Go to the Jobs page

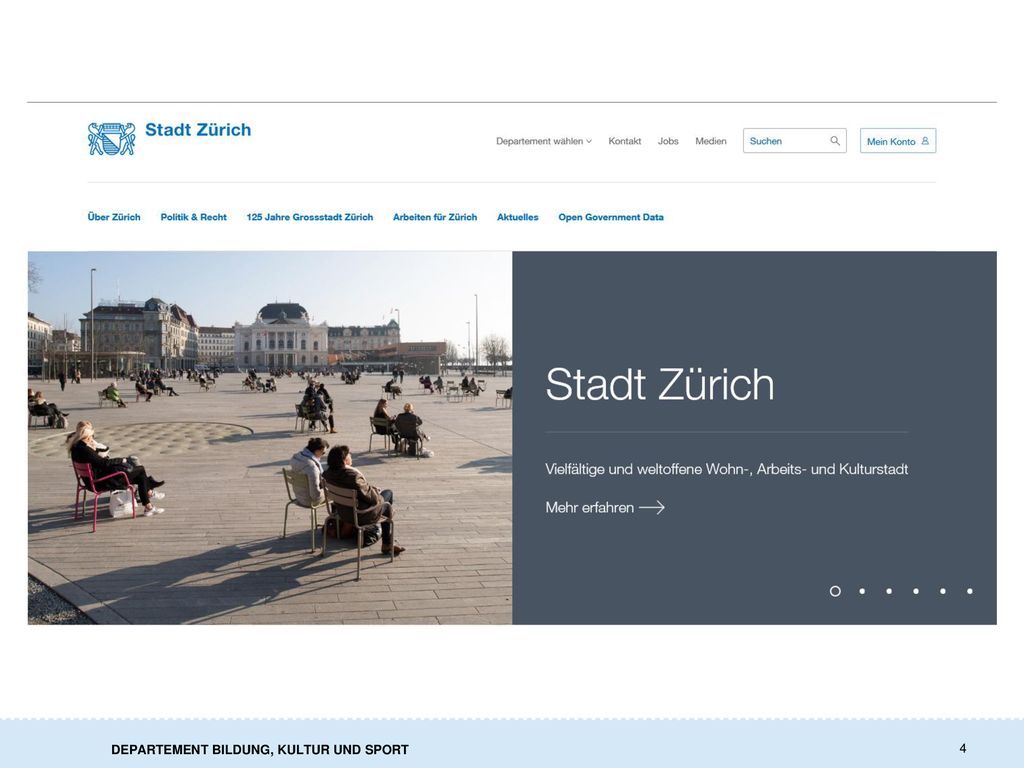[668, 141]
